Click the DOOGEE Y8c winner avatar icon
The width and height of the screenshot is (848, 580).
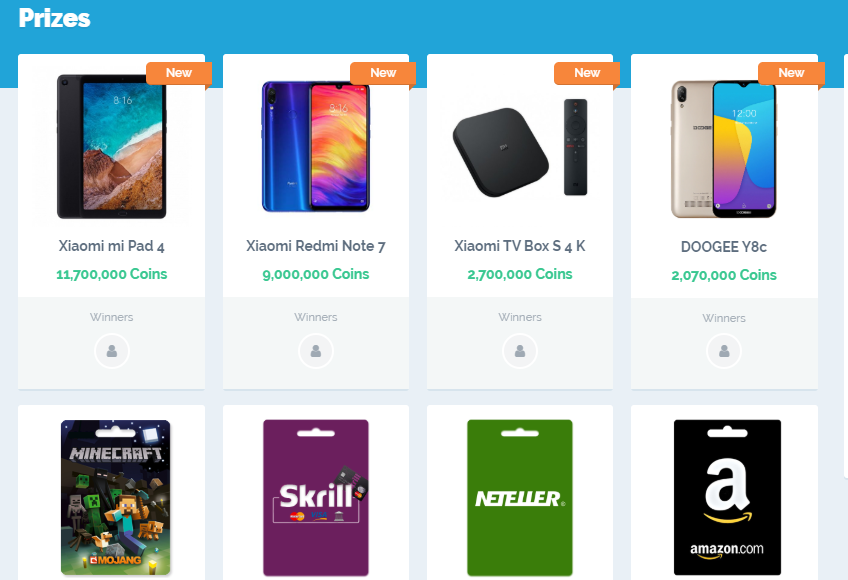[724, 352]
